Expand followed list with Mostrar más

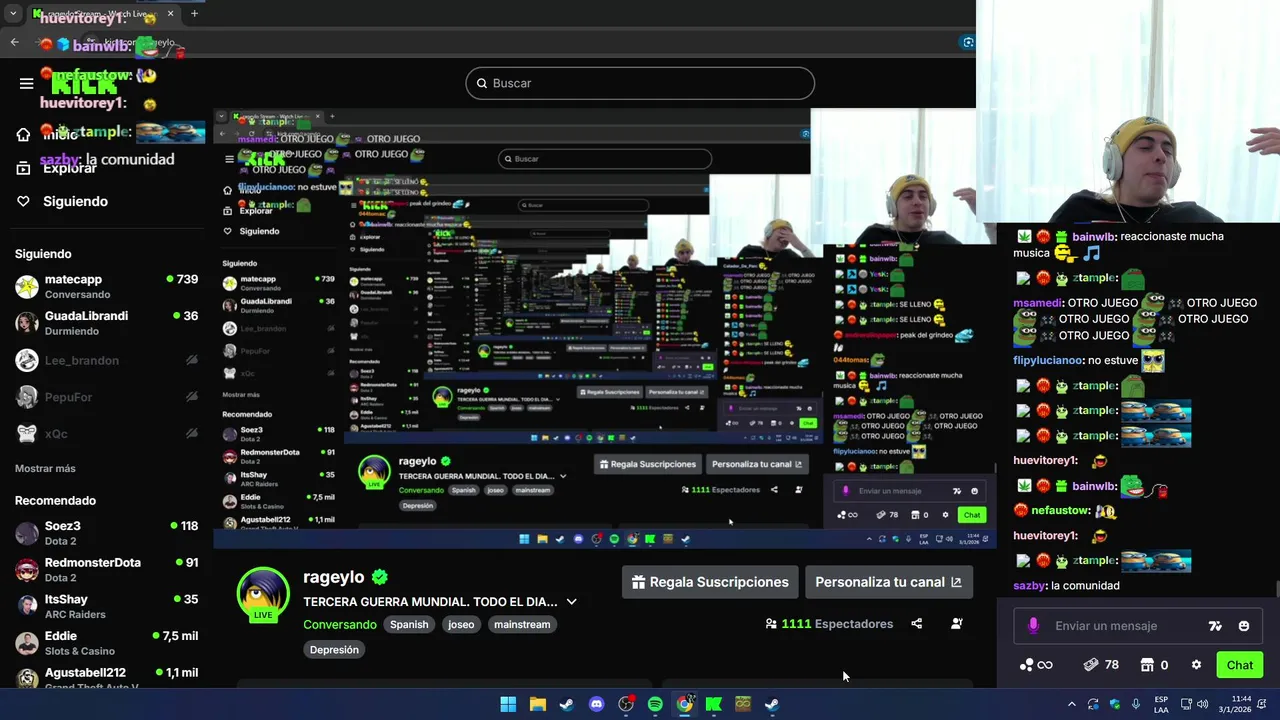pyautogui.click(x=45, y=468)
